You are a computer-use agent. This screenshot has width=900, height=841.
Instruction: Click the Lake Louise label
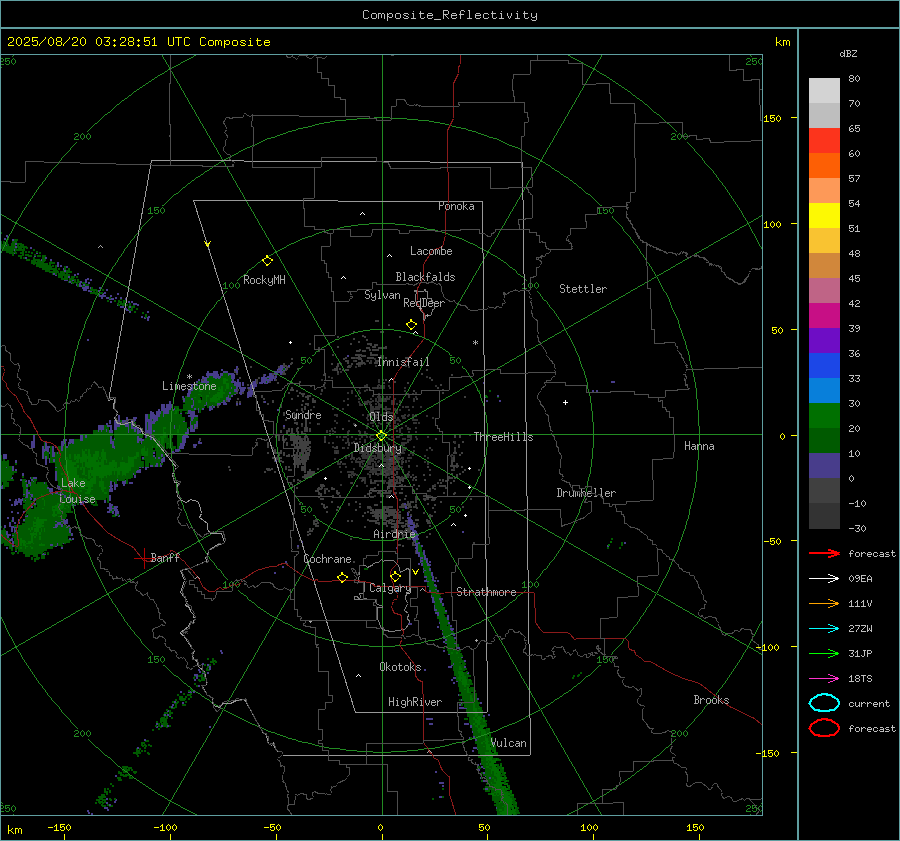coord(77,491)
